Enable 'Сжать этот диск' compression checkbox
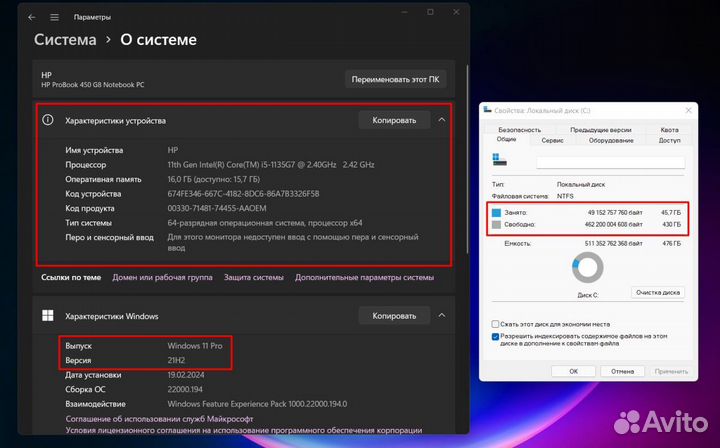This screenshot has height=448, width=720. [496, 324]
